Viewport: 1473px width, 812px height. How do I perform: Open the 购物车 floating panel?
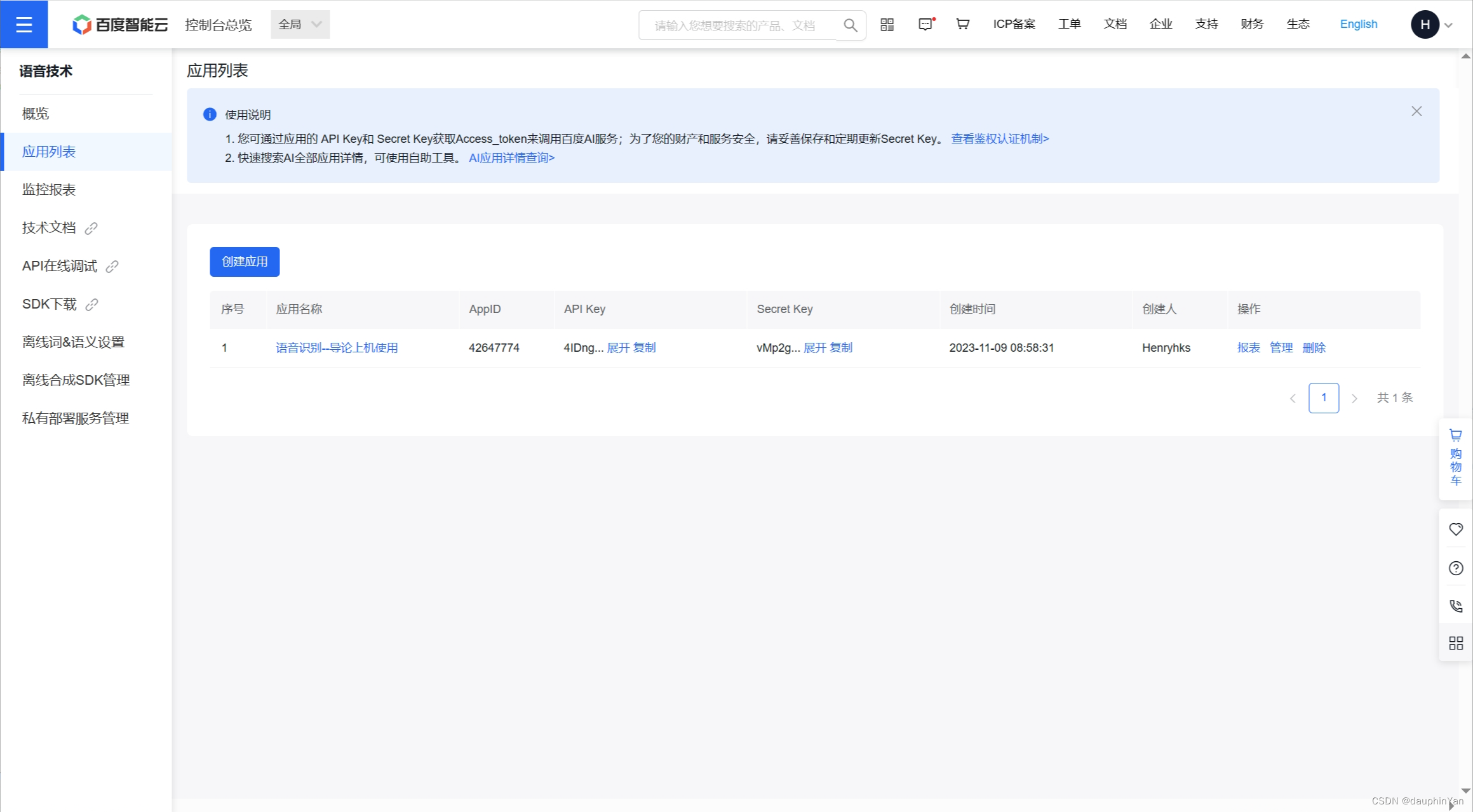pos(1456,458)
